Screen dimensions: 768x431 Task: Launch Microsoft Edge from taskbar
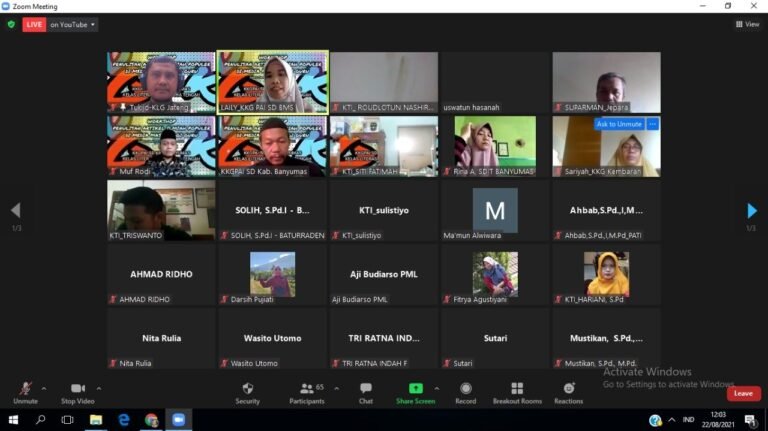click(123, 420)
